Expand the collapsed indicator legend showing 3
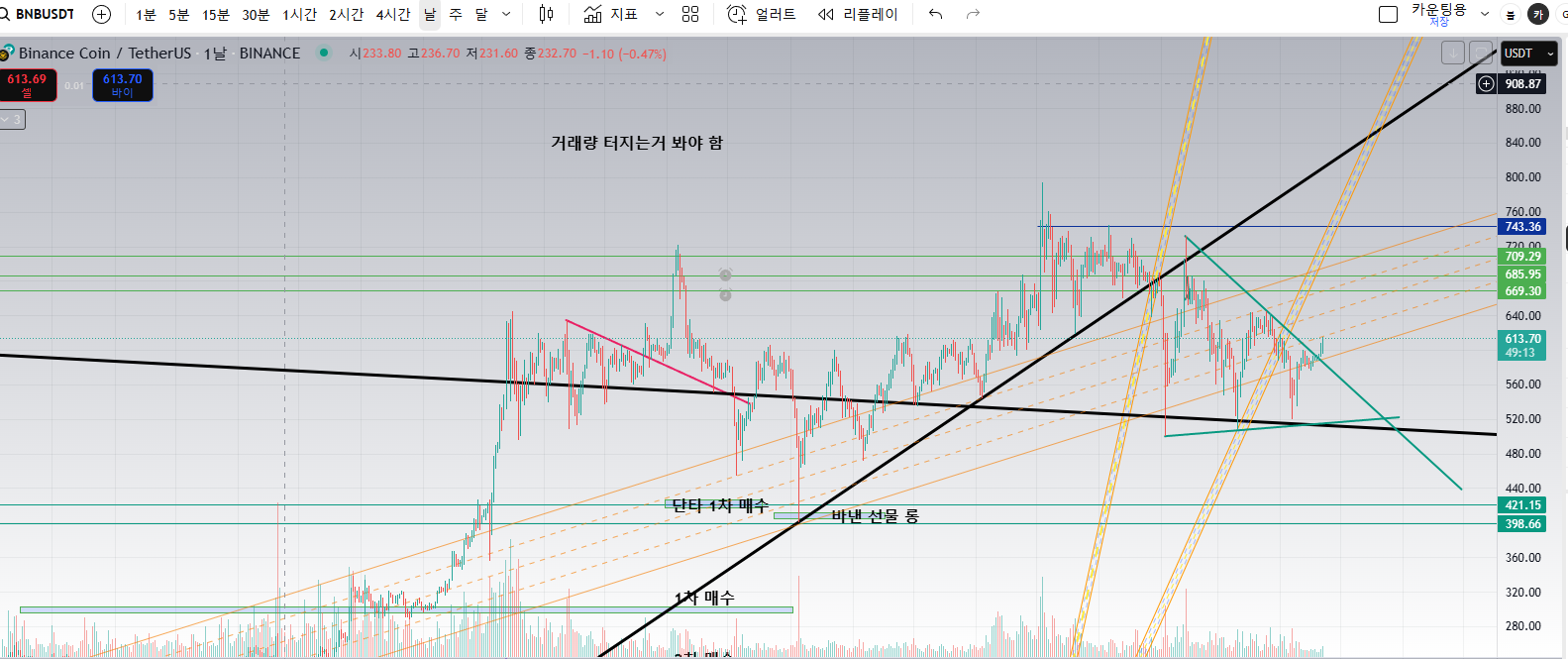Screen dimensions: 1568x659 tap(12, 119)
